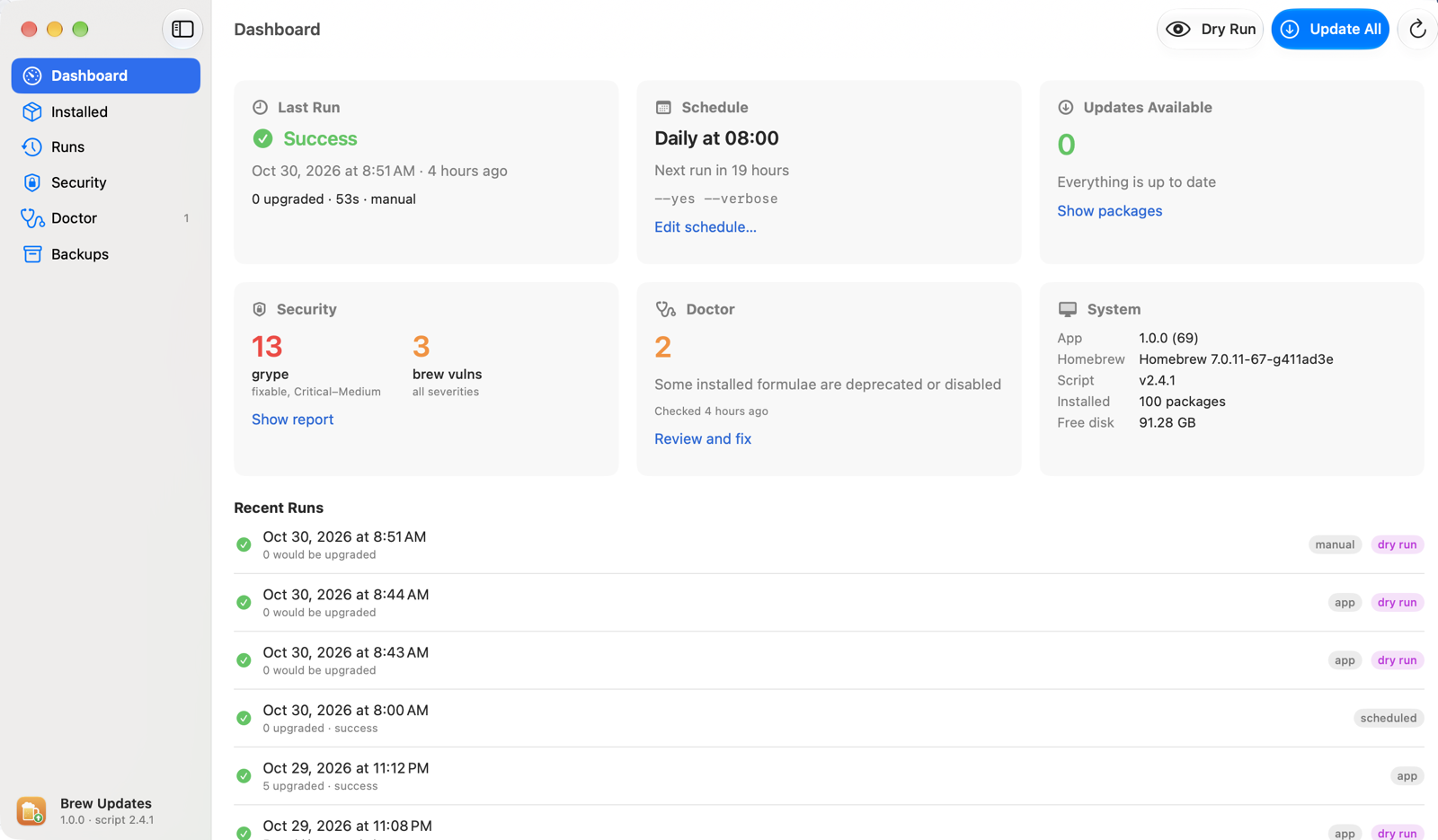Click the Update All button
This screenshot has height=840, width=1438.
coord(1330,29)
